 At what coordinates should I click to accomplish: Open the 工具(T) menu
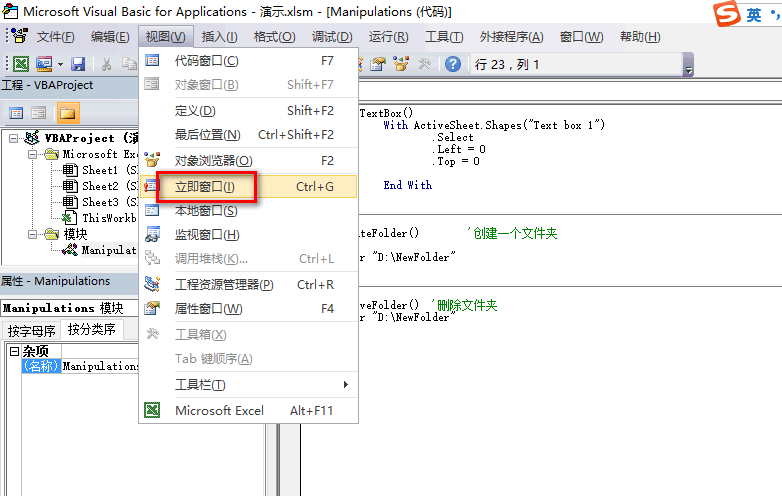click(x=444, y=37)
